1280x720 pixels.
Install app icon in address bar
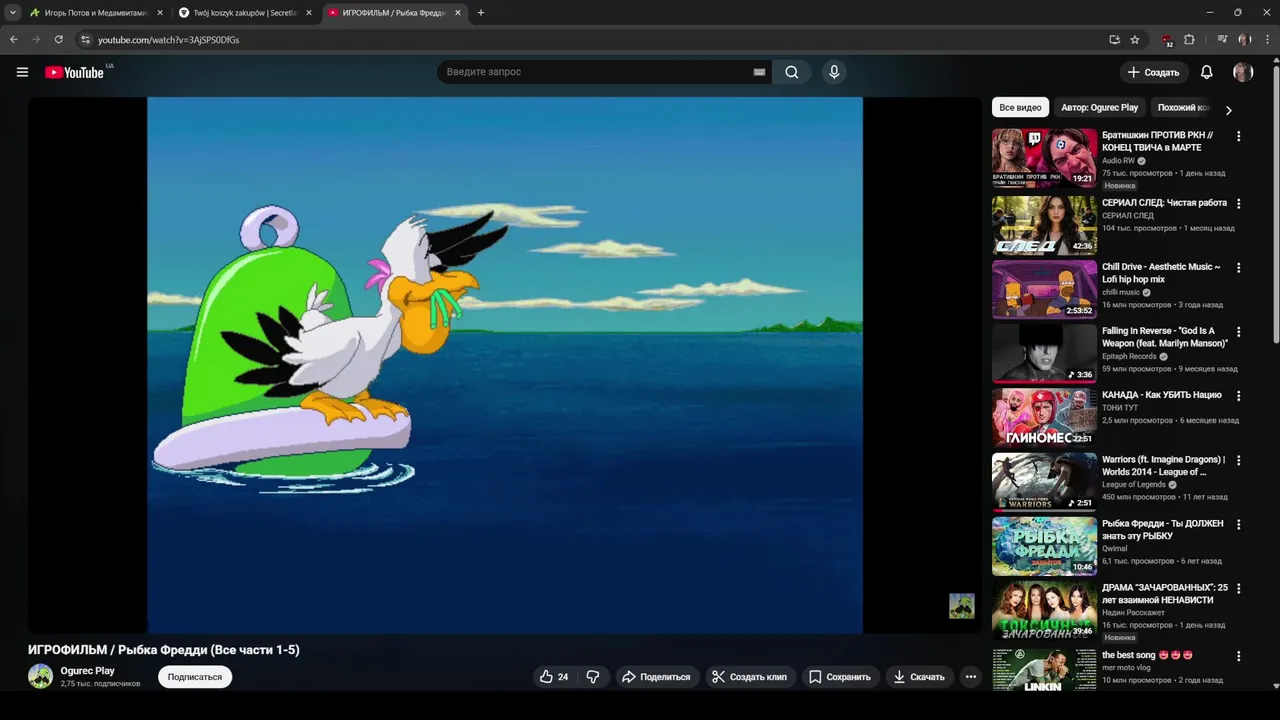(1114, 40)
